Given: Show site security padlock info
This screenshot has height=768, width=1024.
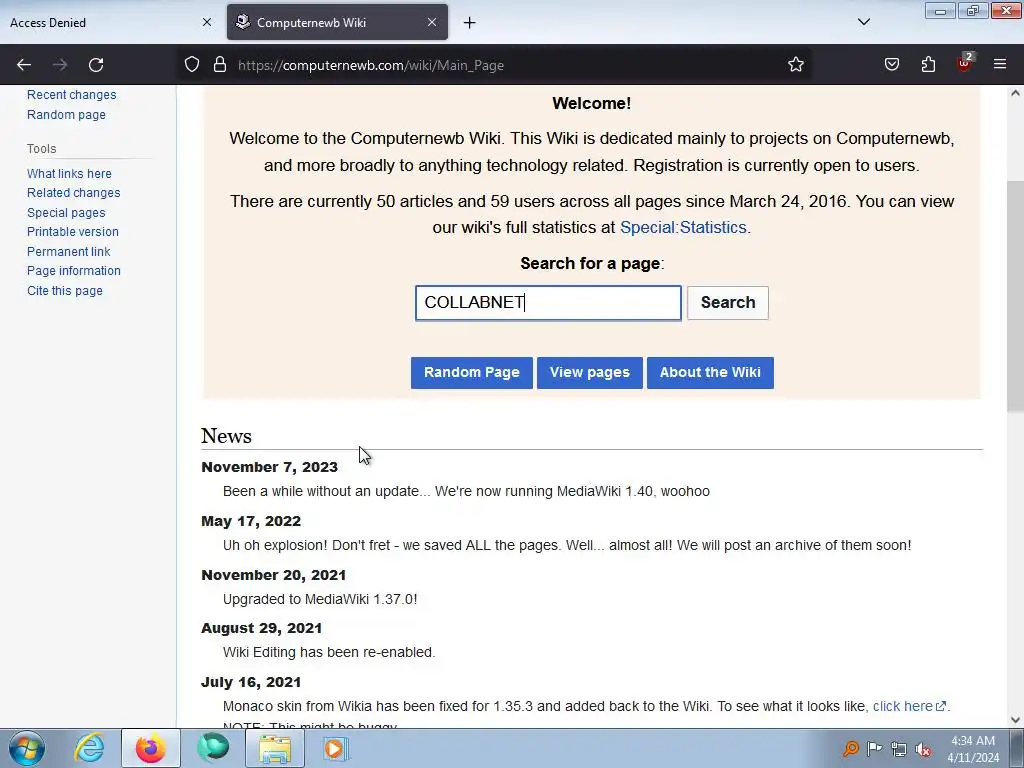Looking at the screenshot, I should click(220, 65).
